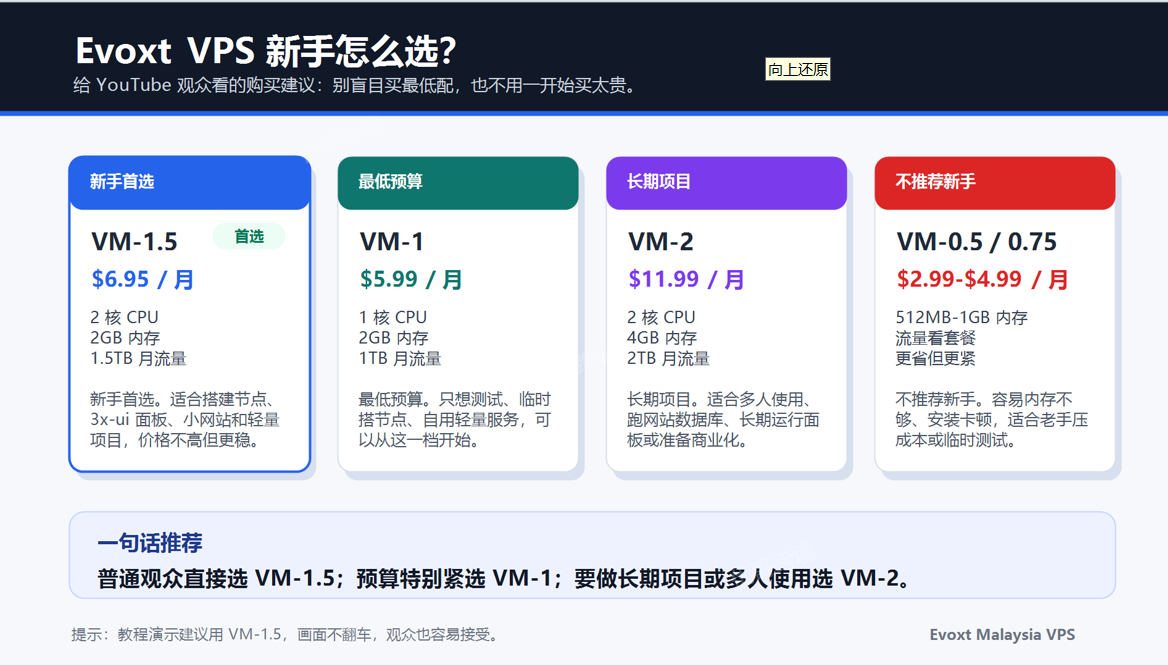The height and width of the screenshot is (665, 1168).
Task: Click the "一句话推荐" heading
Action: (x=150, y=543)
